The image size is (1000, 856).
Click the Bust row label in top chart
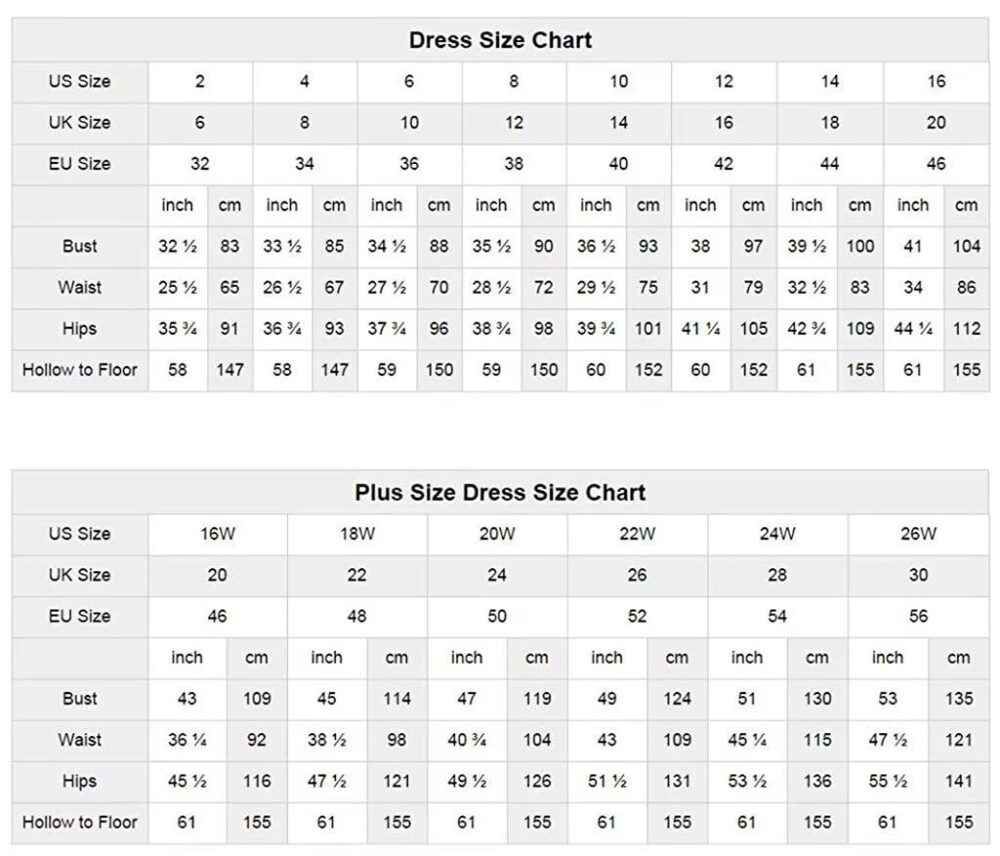click(x=80, y=246)
